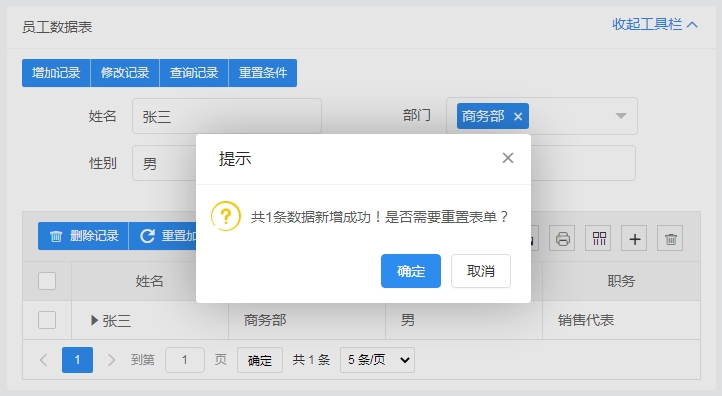Click the 职务 column header
Viewport: 722px width, 396px height.
pyautogui.click(x=621, y=281)
